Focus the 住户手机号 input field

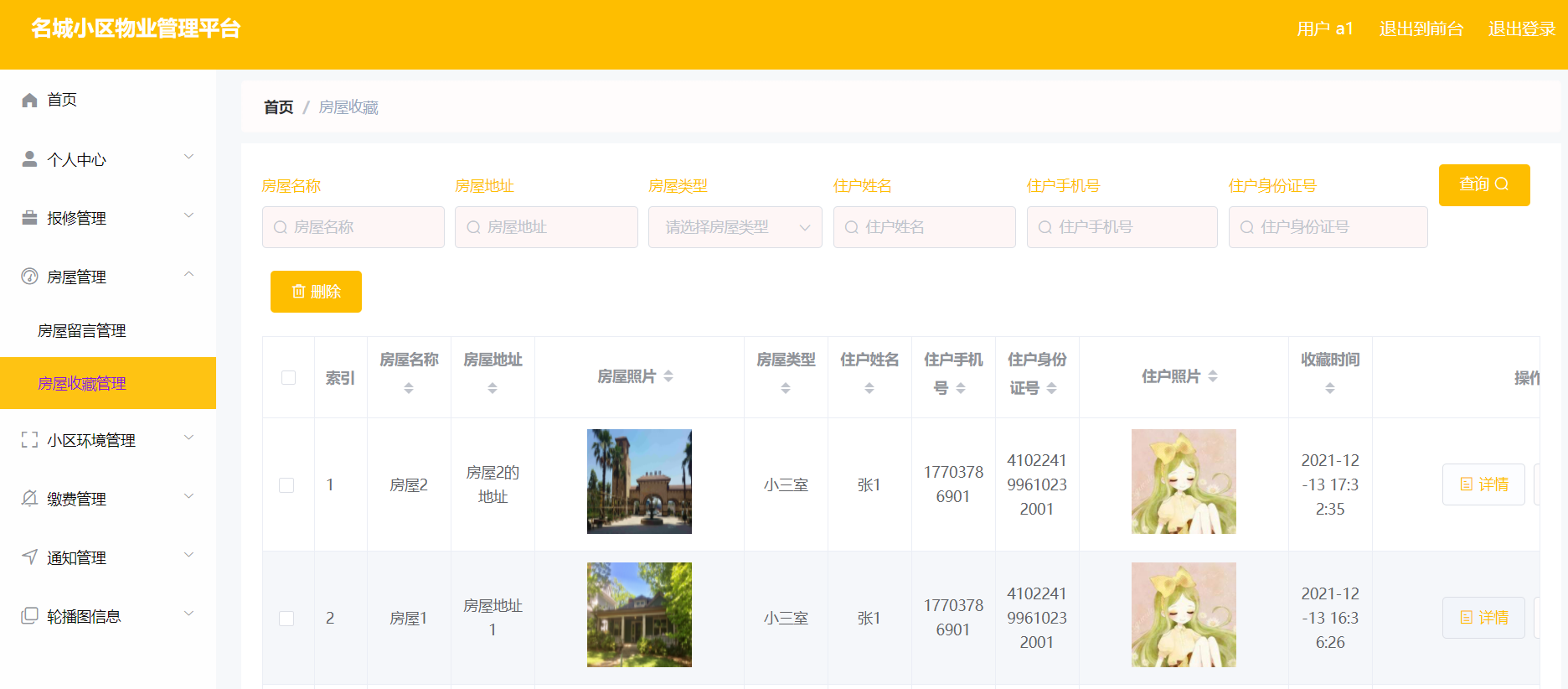1122,227
